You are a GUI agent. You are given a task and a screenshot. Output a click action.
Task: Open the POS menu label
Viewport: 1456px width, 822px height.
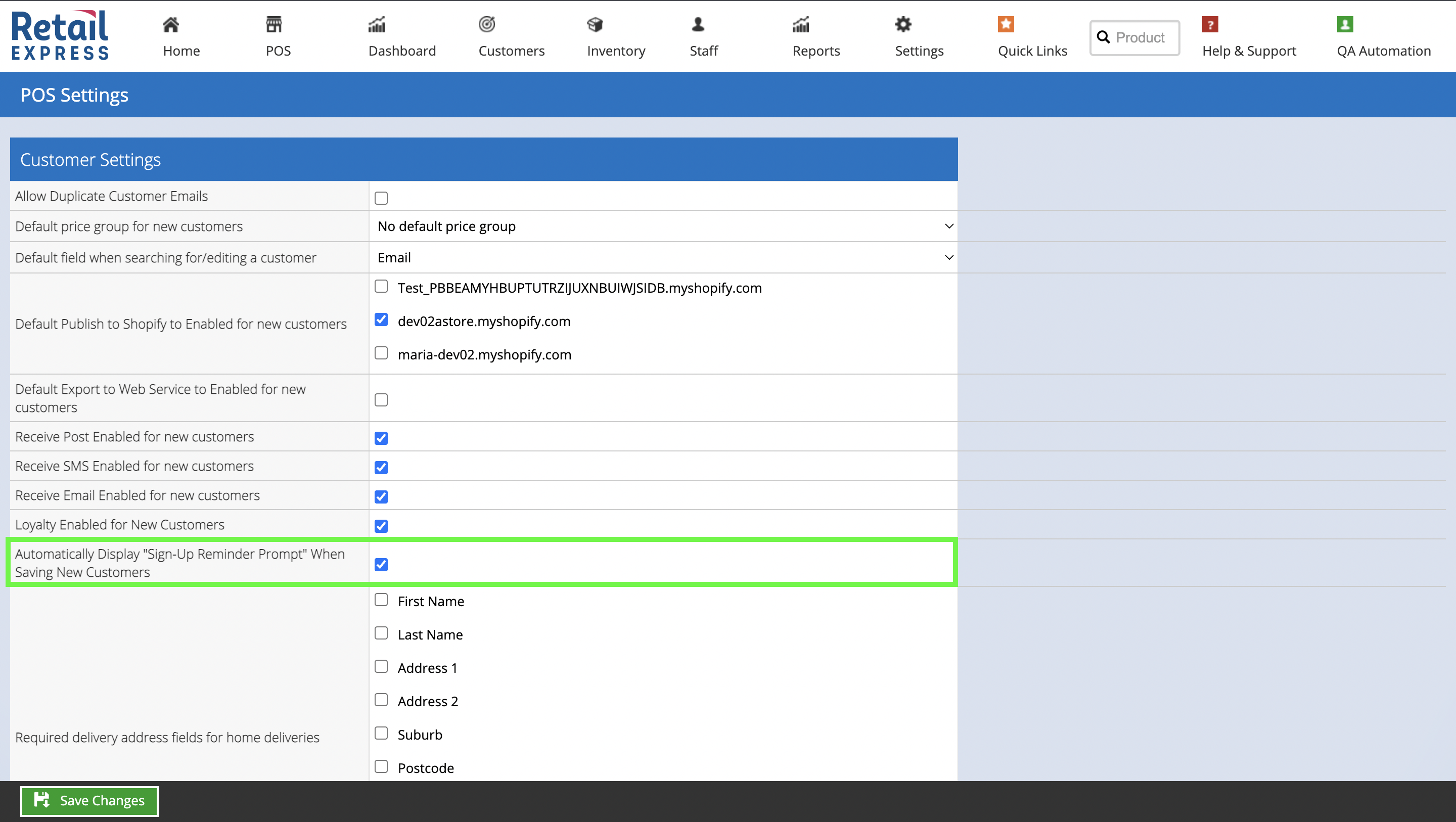coord(279,51)
